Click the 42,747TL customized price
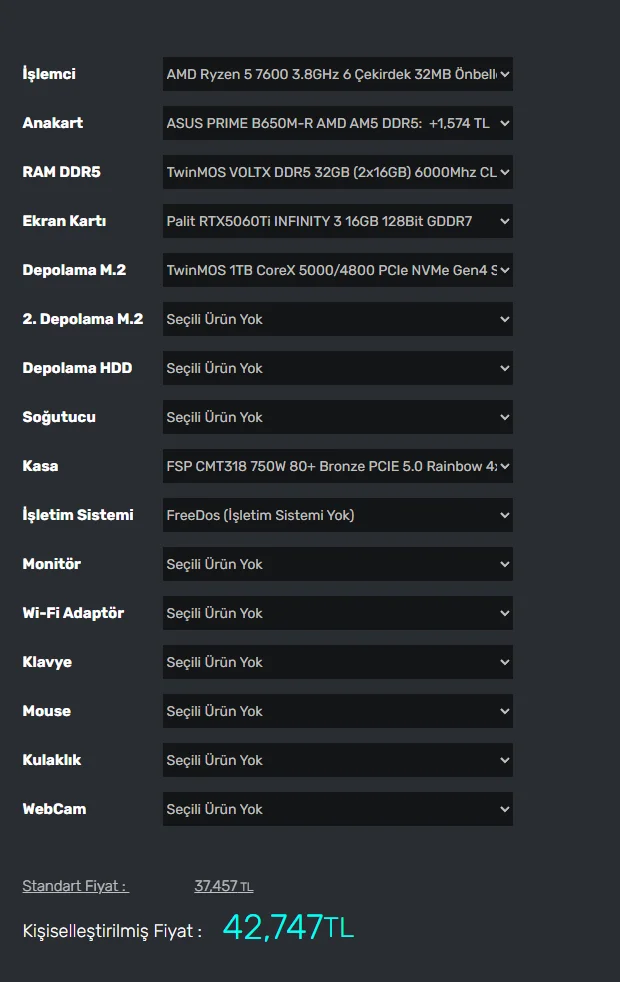620x982 pixels. click(288, 927)
